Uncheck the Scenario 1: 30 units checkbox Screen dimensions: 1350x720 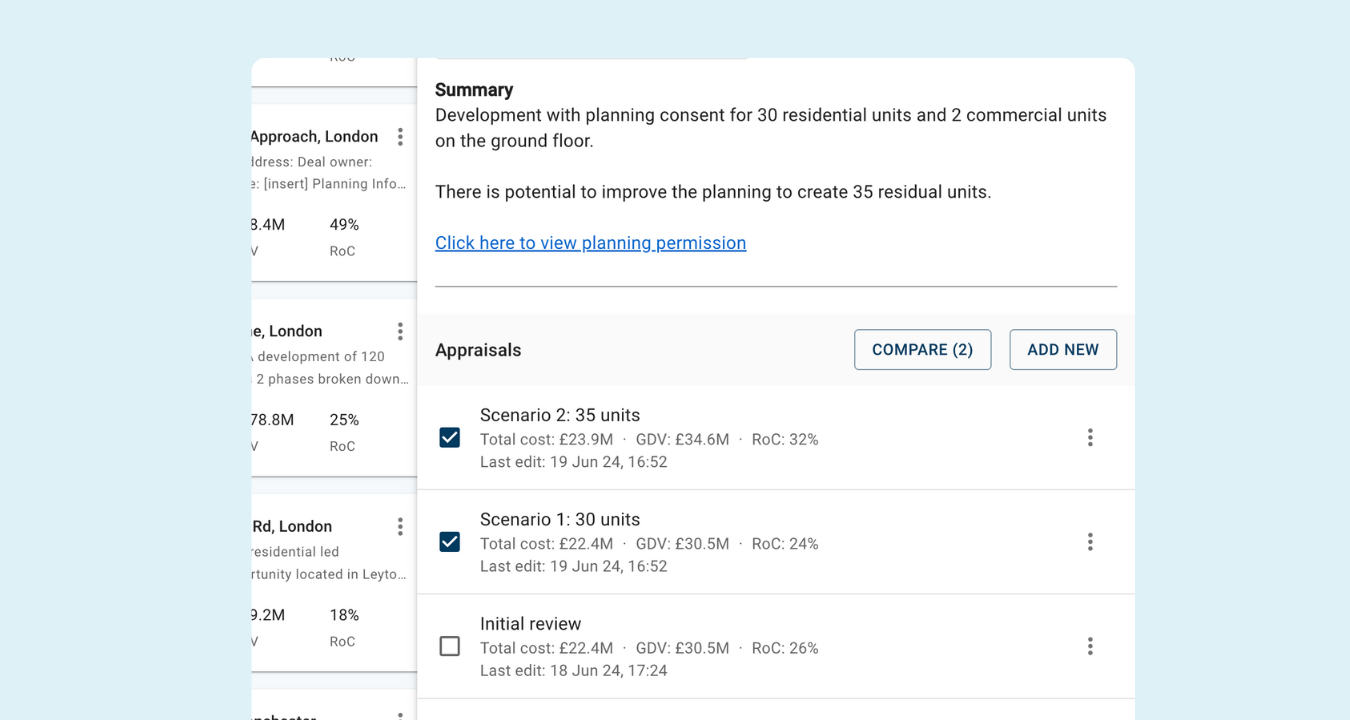449,541
